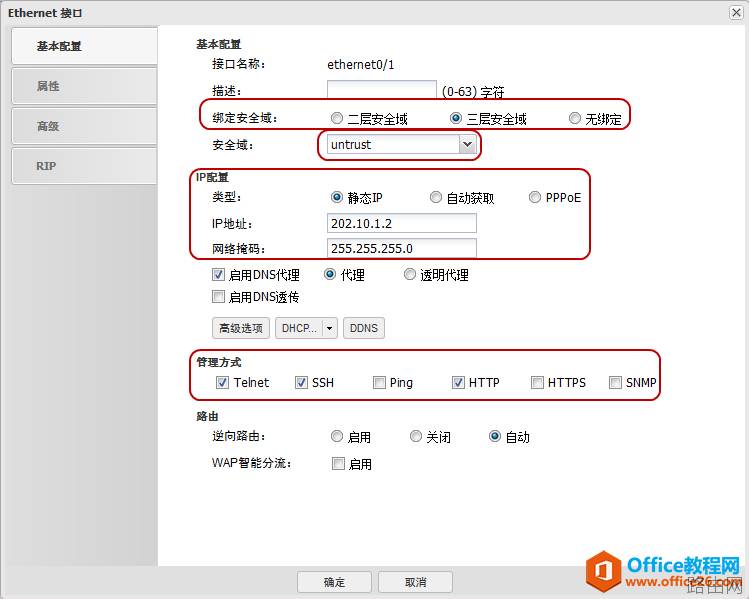This screenshot has height=599, width=749.
Task: Enable HTTPS management access
Action: tap(537, 383)
